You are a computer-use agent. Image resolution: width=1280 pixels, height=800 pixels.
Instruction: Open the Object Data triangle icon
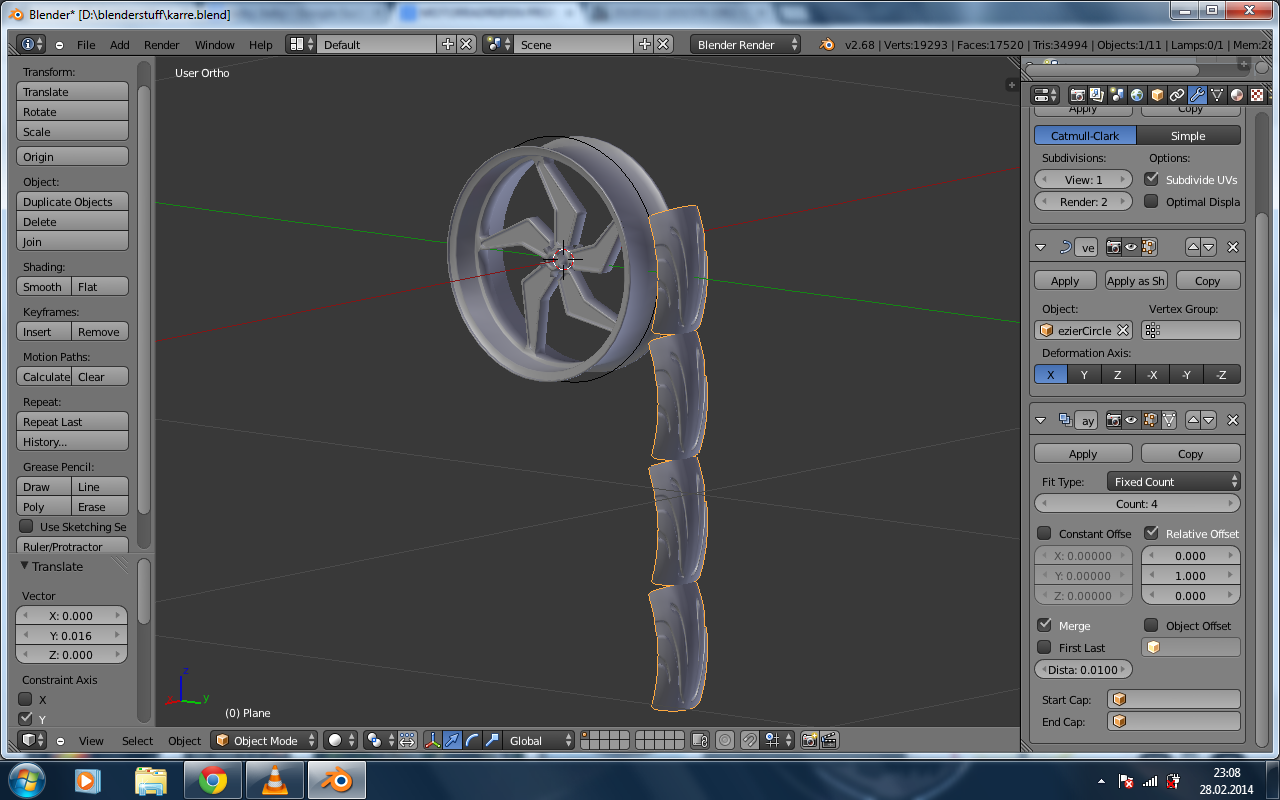(x=1217, y=95)
